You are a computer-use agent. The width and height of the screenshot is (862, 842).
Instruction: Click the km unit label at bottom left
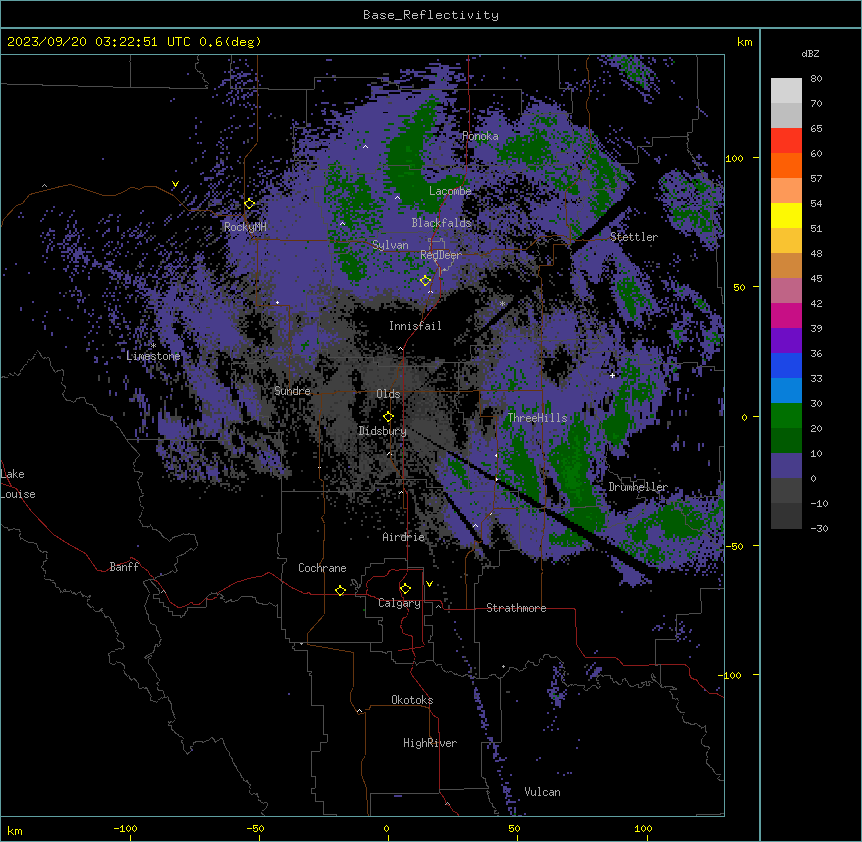coord(15,831)
